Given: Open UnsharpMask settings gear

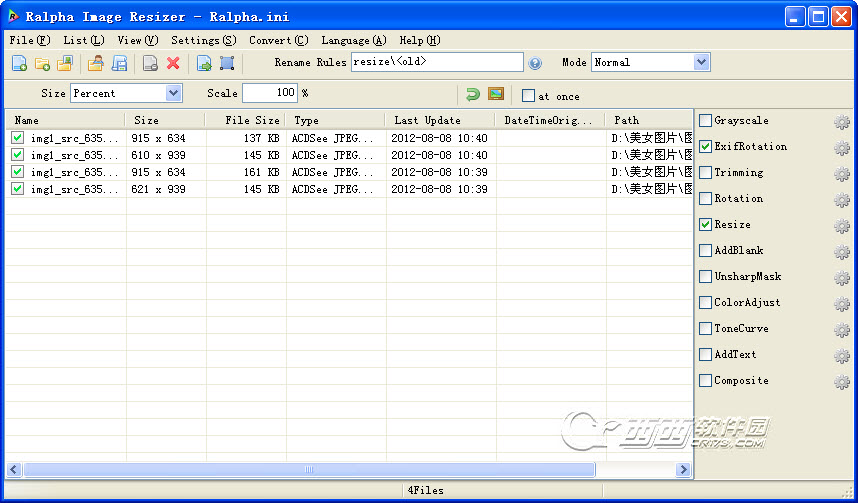Looking at the screenshot, I should pos(842,278).
